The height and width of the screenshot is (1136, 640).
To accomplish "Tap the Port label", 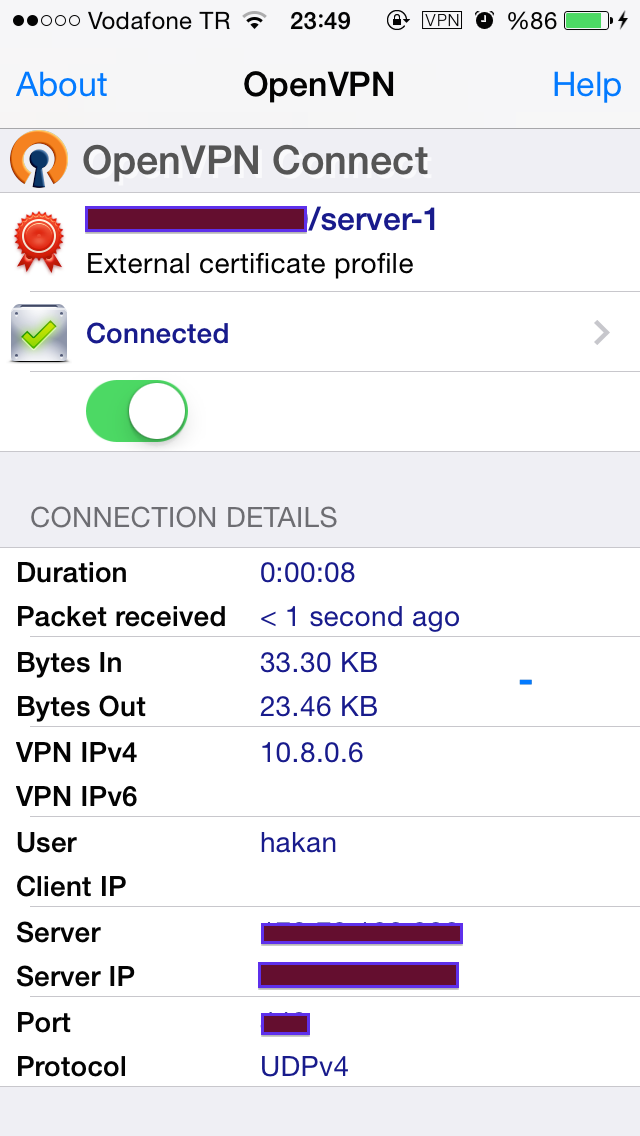I will click(43, 1022).
